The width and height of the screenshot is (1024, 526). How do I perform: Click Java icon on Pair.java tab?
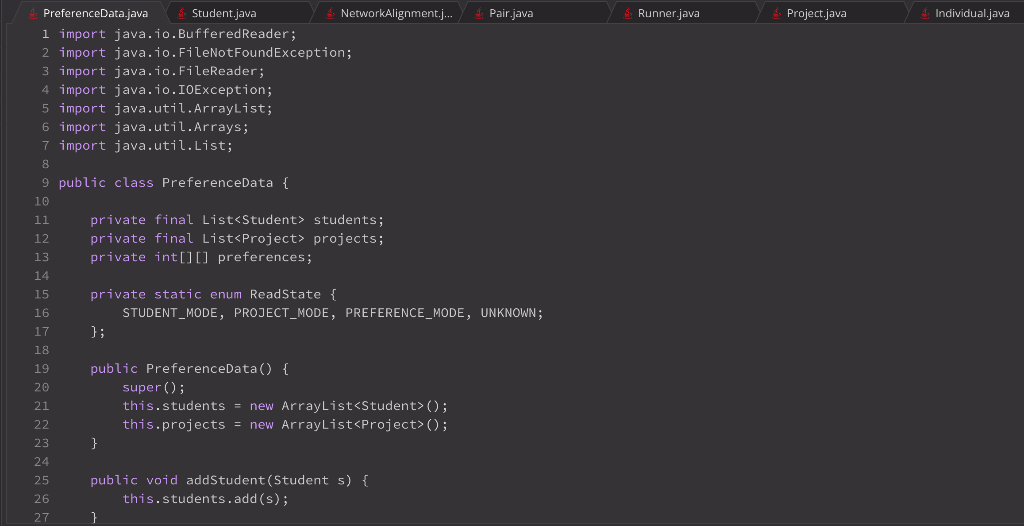479,13
